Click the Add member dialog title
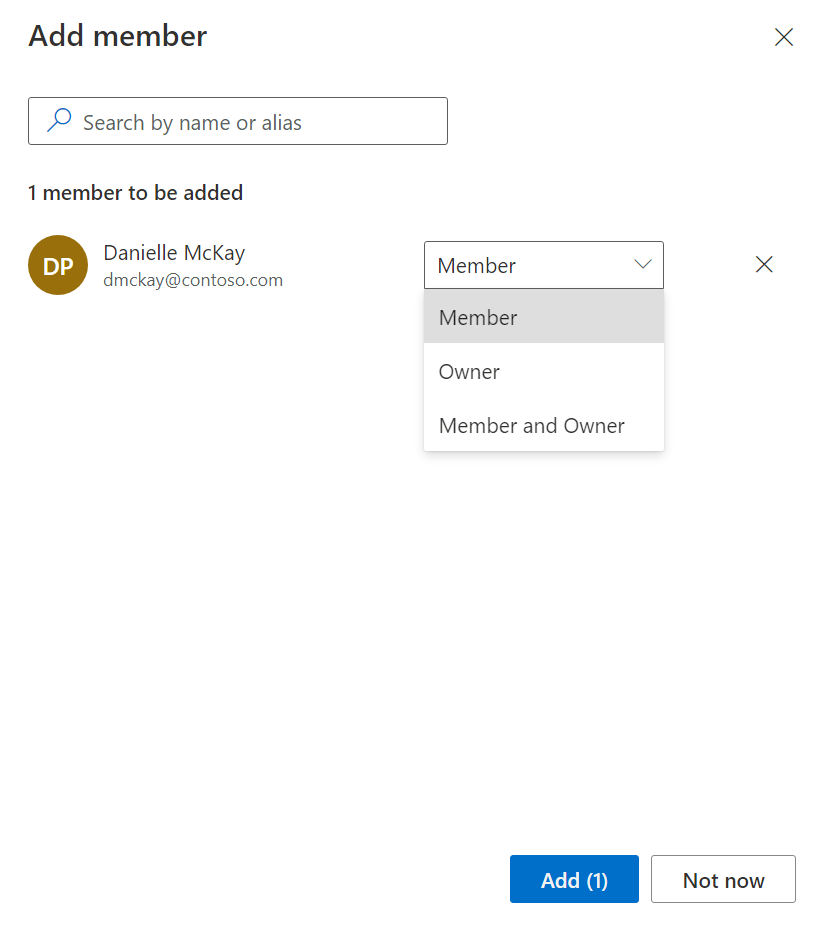Viewport: 817px width, 932px height. tap(116, 36)
